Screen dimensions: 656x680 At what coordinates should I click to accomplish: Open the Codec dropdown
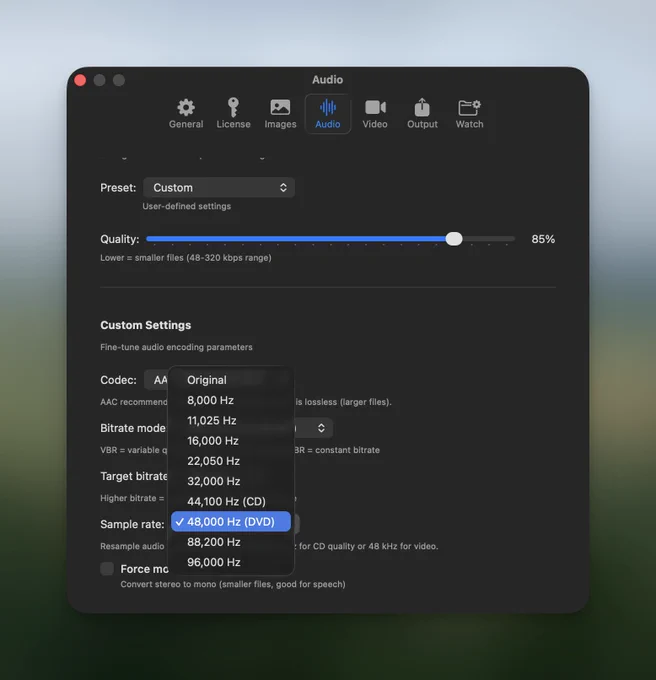point(156,380)
